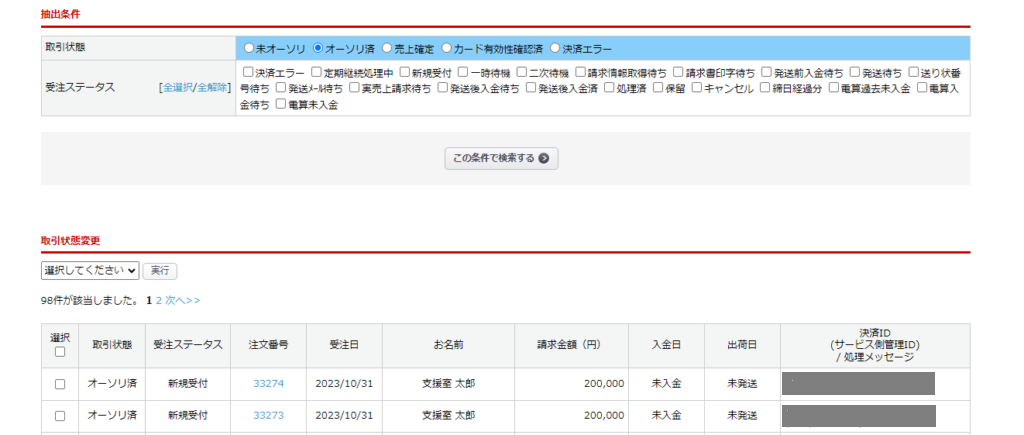Screen dimensions: 1024x435
Task: Tick the 発送後入金待ち checkbox
Action: (x=443, y=88)
